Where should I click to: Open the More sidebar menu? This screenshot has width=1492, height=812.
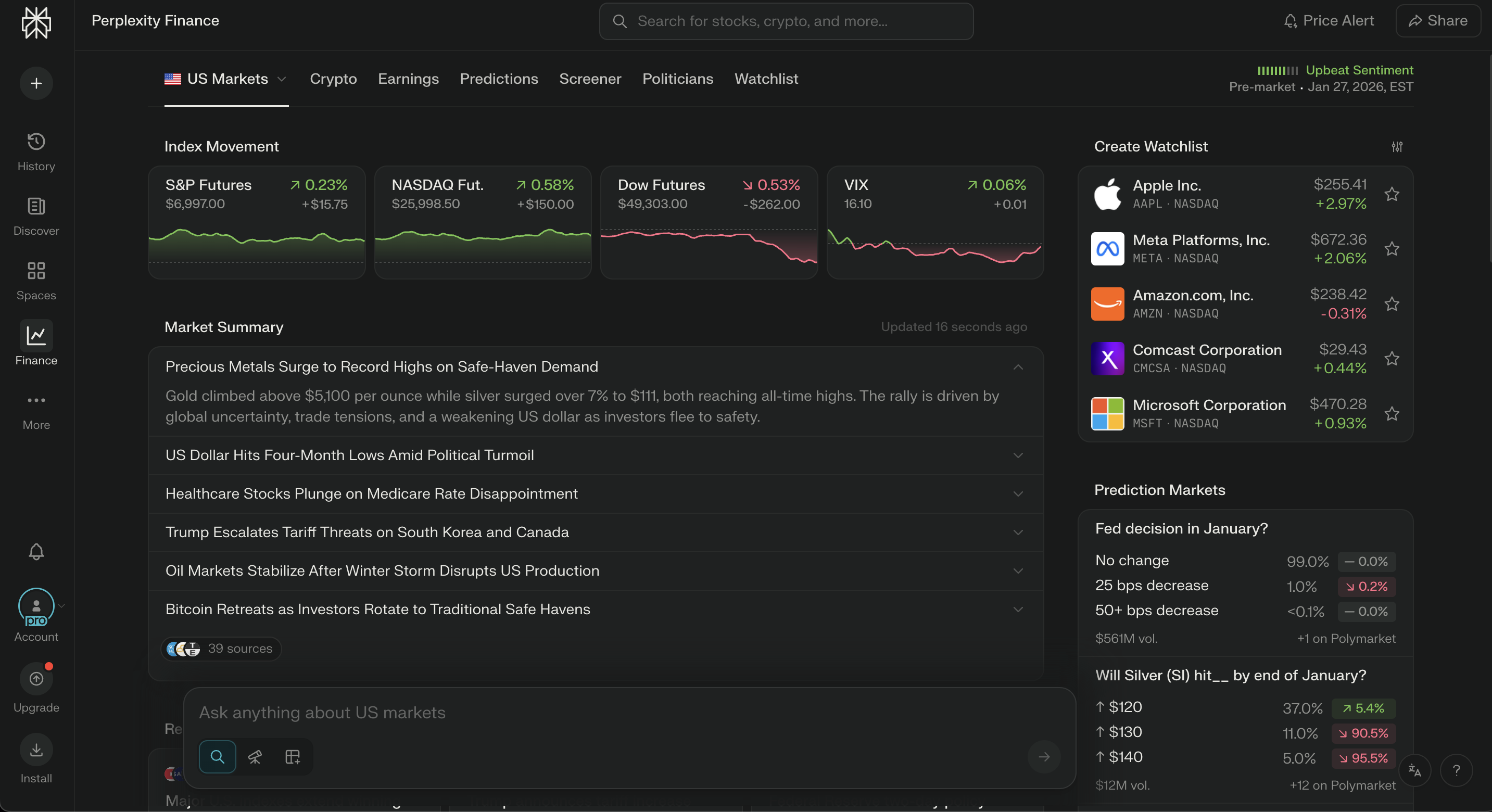click(36, 412)
